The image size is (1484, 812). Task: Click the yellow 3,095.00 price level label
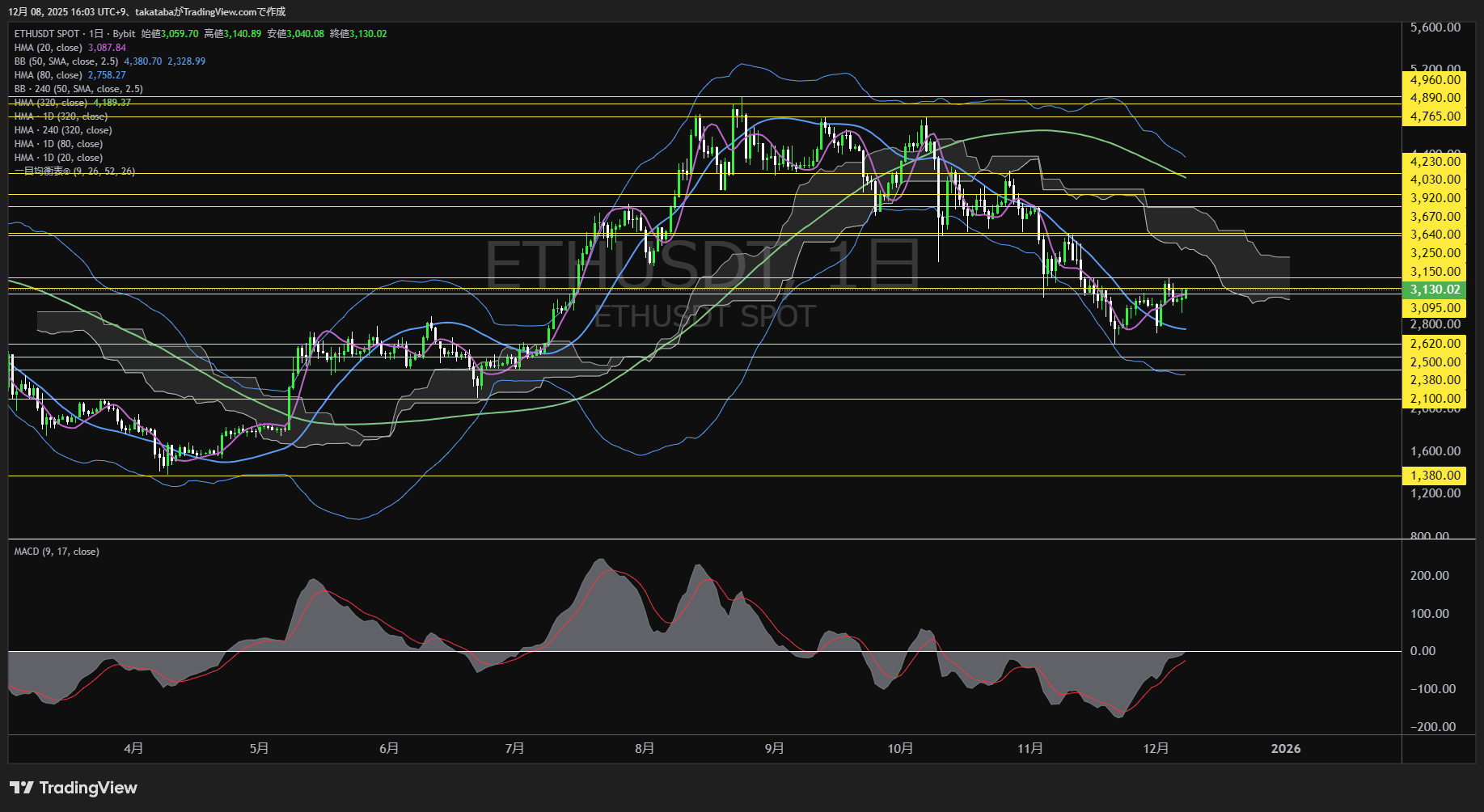tap(1435, 308)
